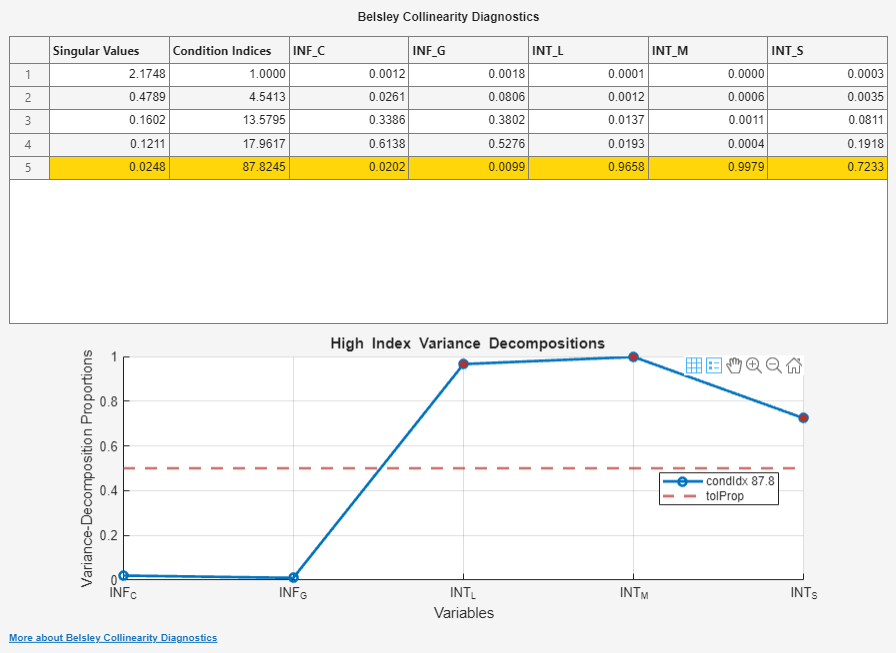The image size is (896, 653).
Task: Click the INT_M column header
Action: [x=708, y=50]
